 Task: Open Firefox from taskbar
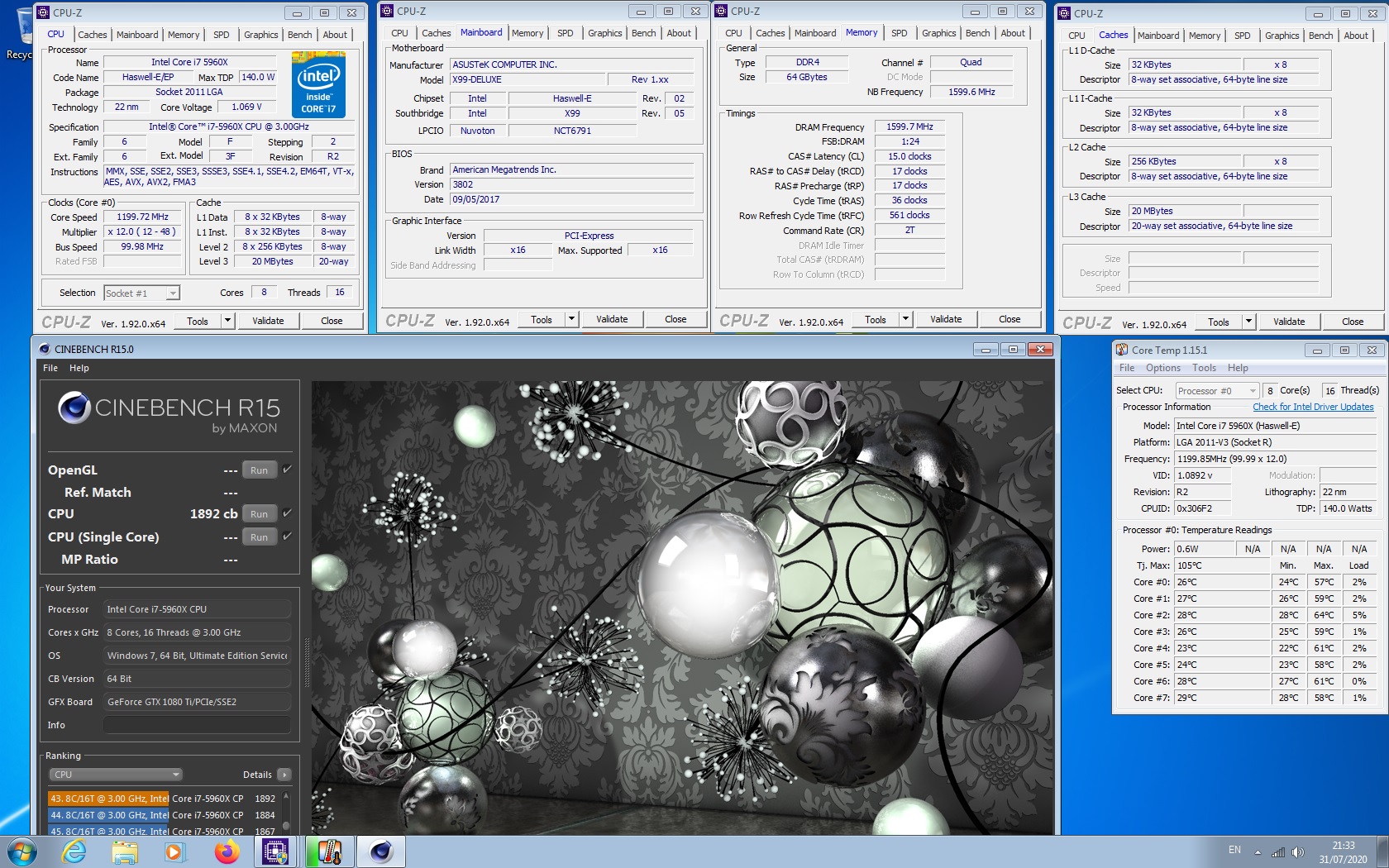(x=226, y=851)
